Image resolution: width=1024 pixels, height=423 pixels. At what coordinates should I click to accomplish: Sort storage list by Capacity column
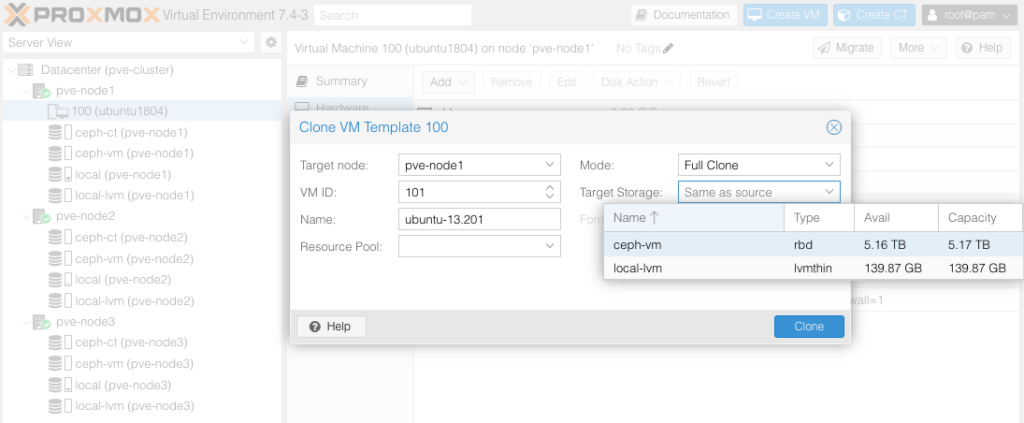tap(980, 218)
